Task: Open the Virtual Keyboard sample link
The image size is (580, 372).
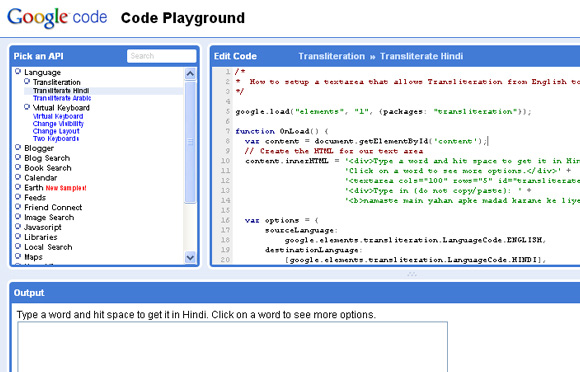Action: point(58,116)
